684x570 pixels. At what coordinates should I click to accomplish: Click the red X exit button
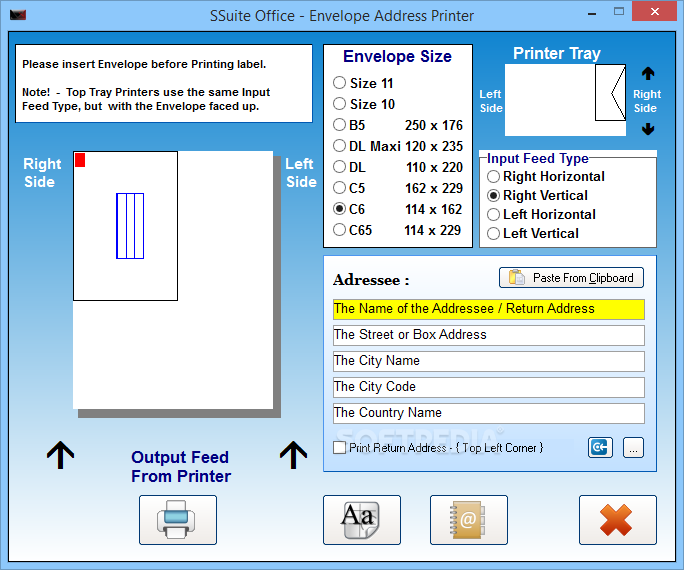point(617,519)
